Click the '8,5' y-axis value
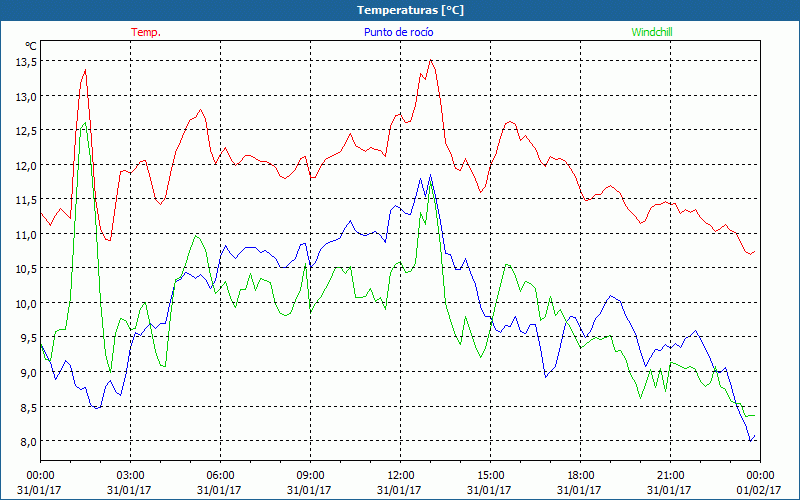 pyautogui.click(x=28, y=407)
